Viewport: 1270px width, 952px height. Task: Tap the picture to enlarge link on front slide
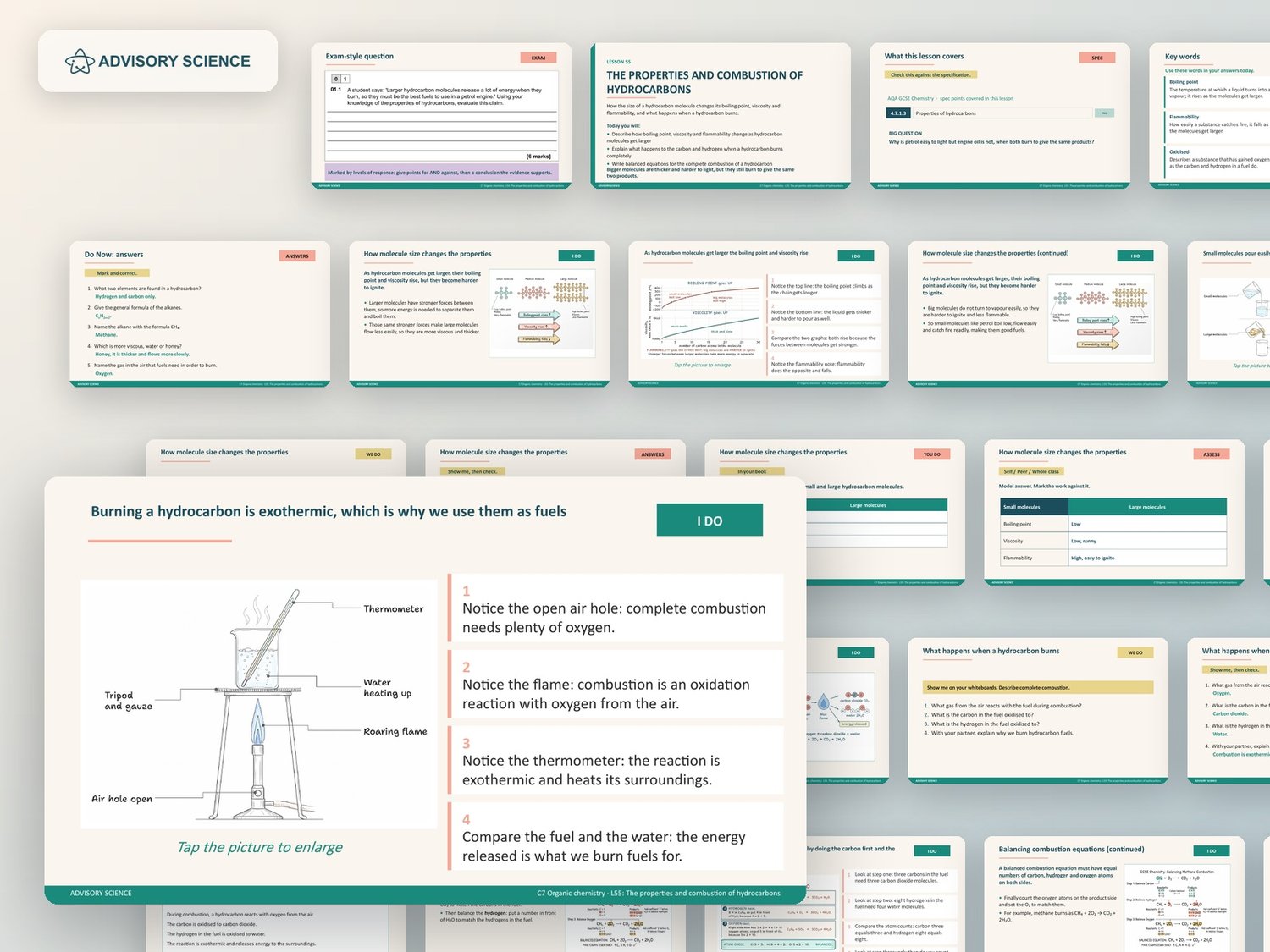260,847
